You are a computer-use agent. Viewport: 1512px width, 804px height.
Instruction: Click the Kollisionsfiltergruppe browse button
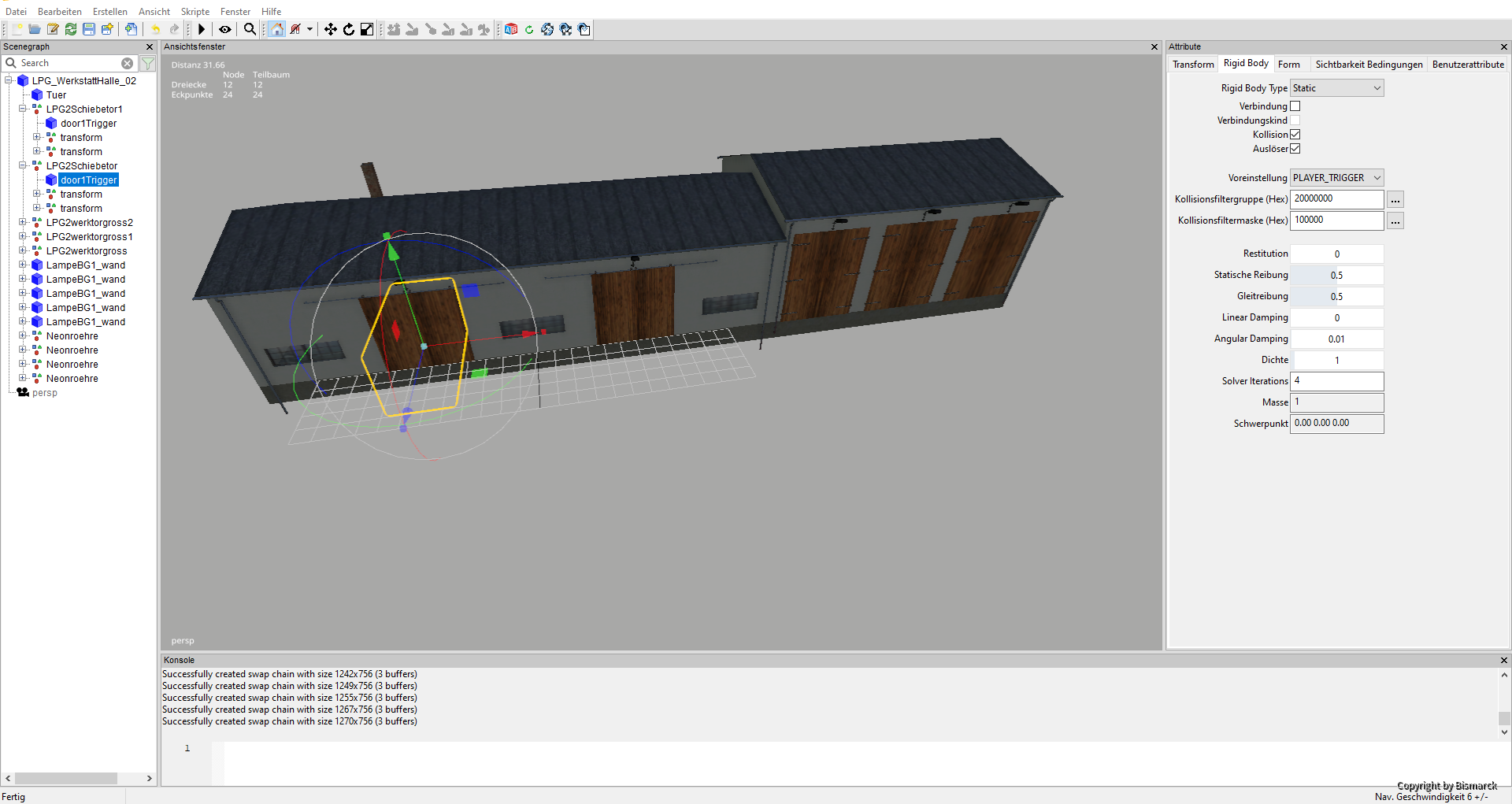(1395, 199)
